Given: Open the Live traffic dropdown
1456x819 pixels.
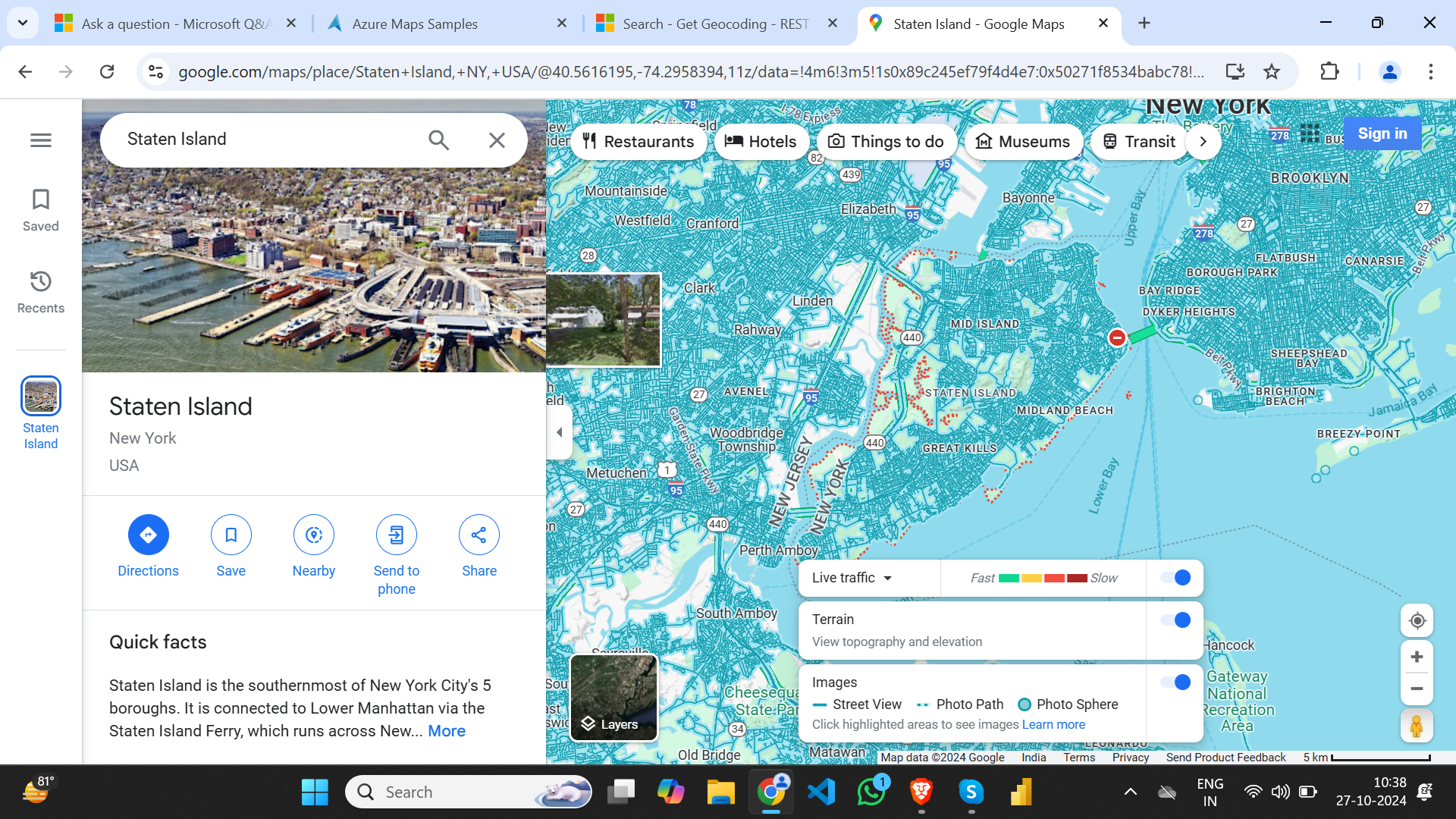Looking at the screenshot, I should [852, 578].
